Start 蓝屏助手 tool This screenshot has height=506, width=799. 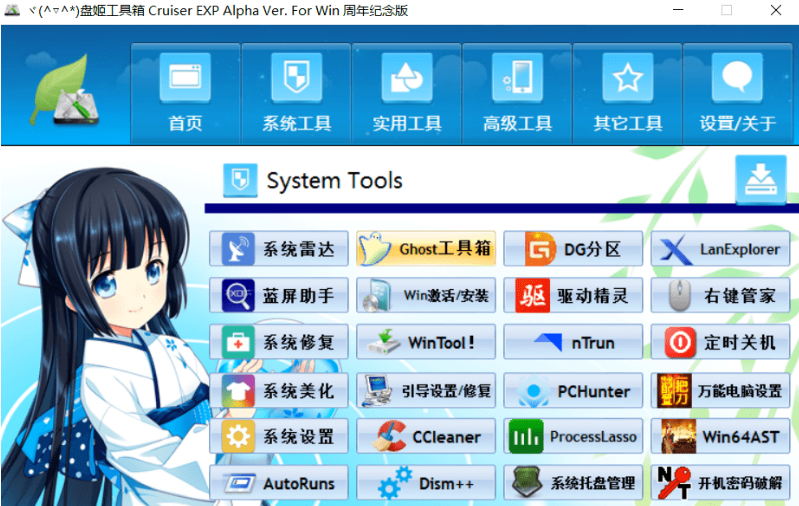click(279, 296)
